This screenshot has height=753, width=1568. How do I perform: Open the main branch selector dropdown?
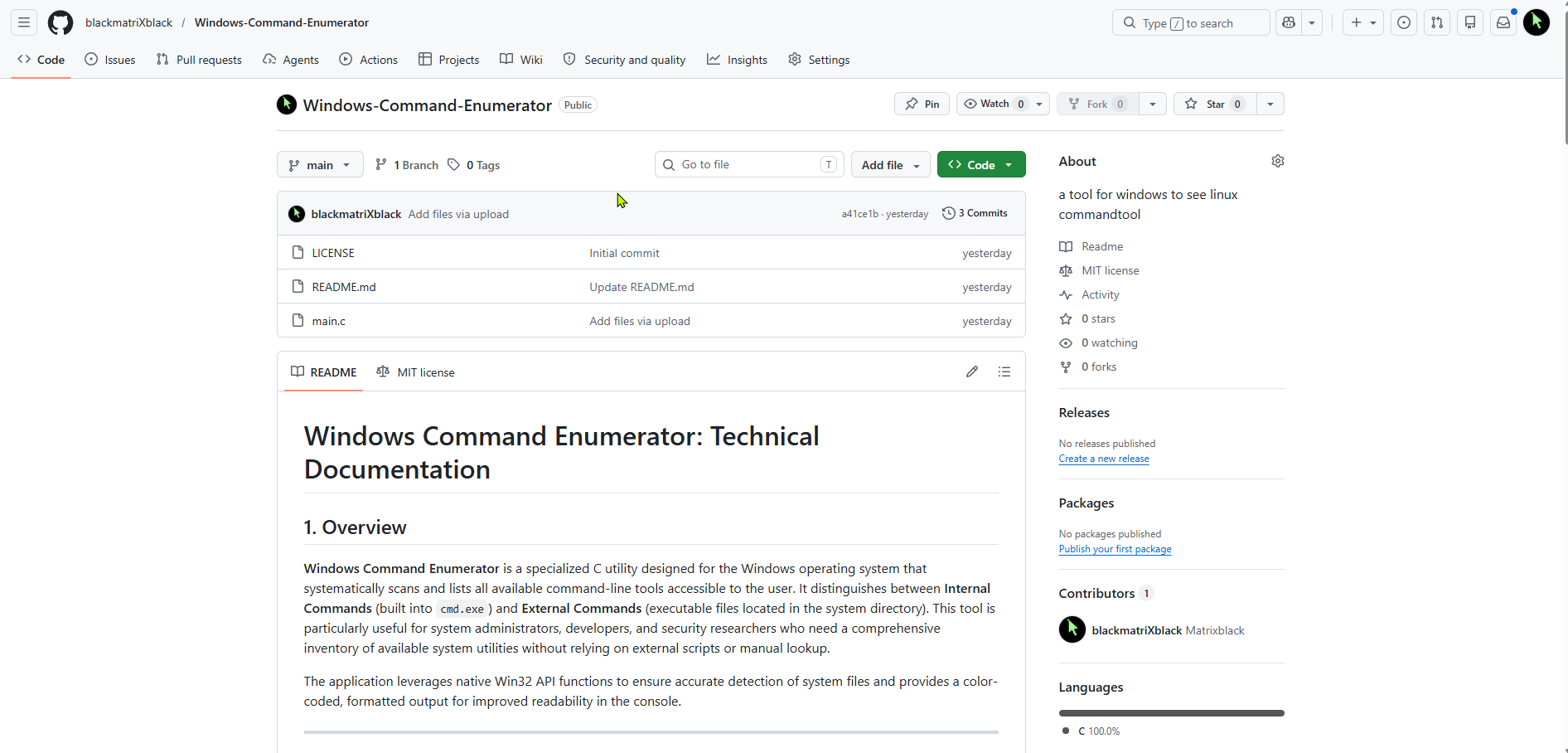pyautogui.click(x=320, y=164)
